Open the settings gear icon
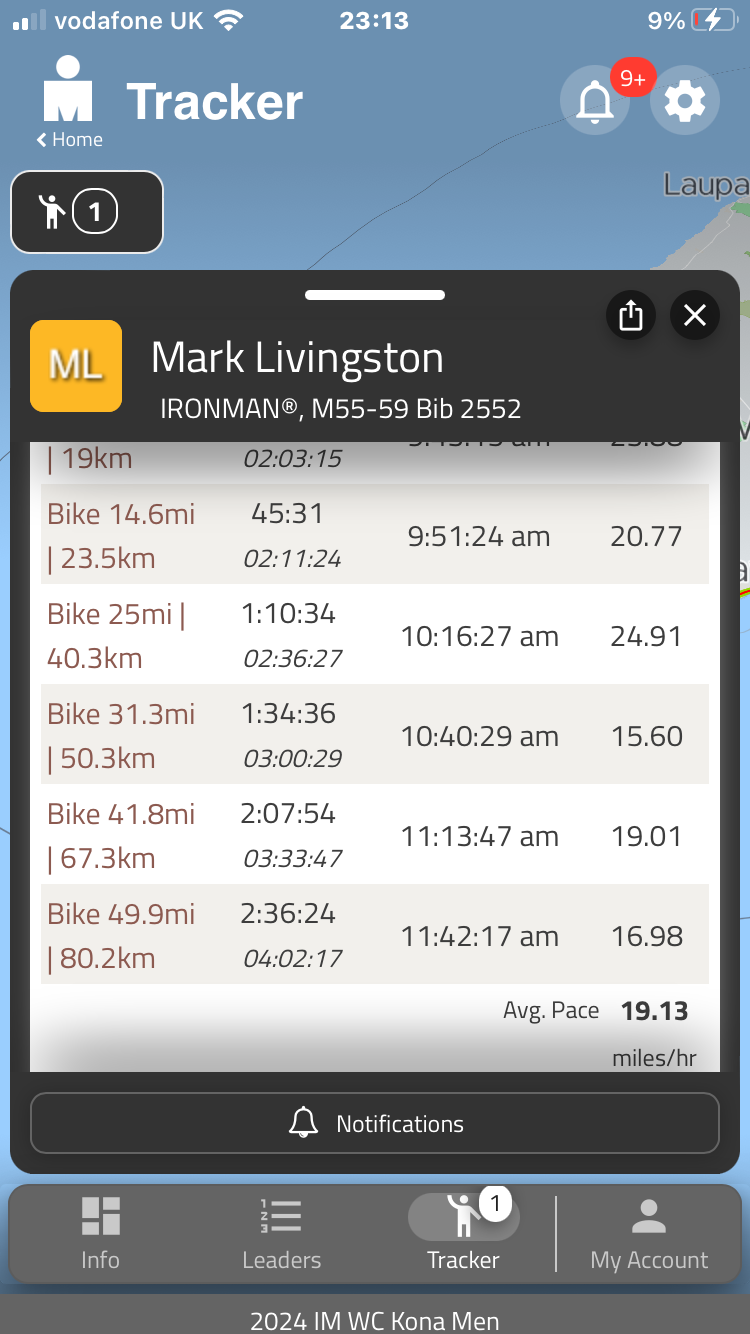Screen dimensions: 750x1334 (x=685, y=101)
